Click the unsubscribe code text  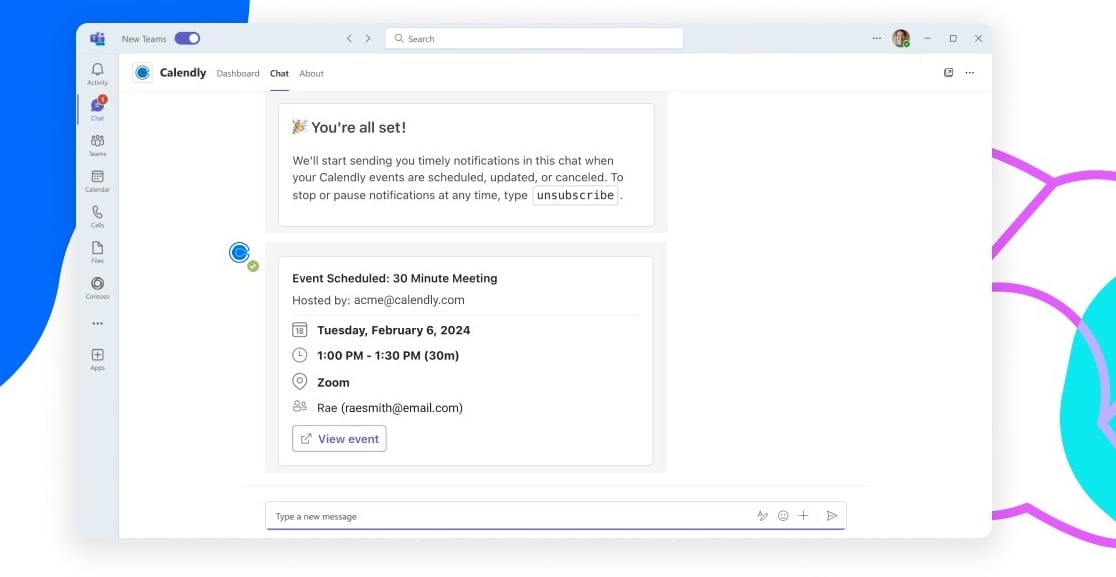[x=575, y=195]
